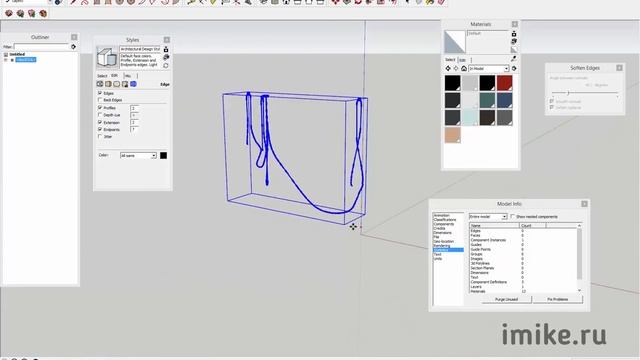Viewport: 640px width, 360px height.
Task: Open Watermark settings icon in Styles panel
Action: [125, 84]
